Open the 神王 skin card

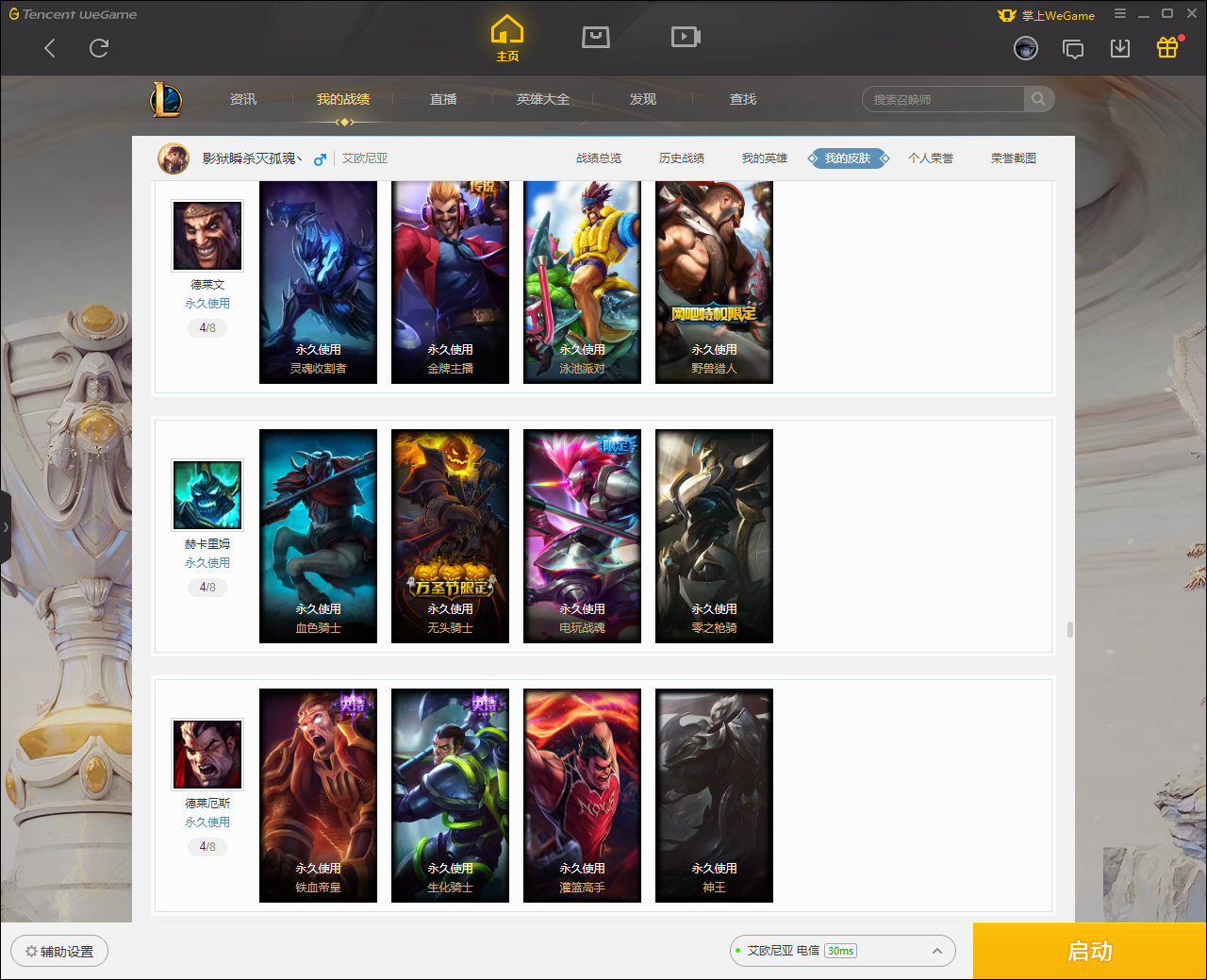pos(714,795)
